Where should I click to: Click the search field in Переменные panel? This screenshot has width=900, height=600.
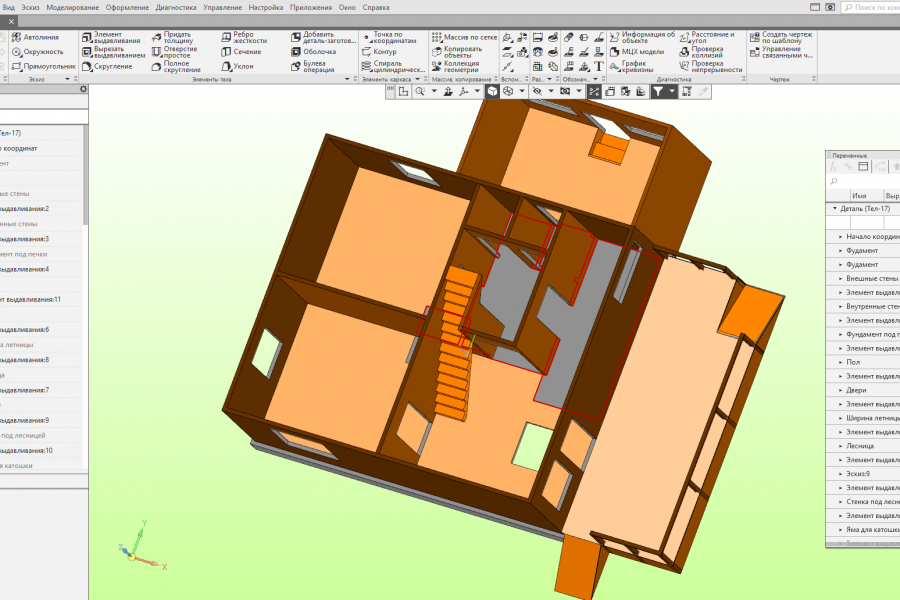tap(864, 181)
